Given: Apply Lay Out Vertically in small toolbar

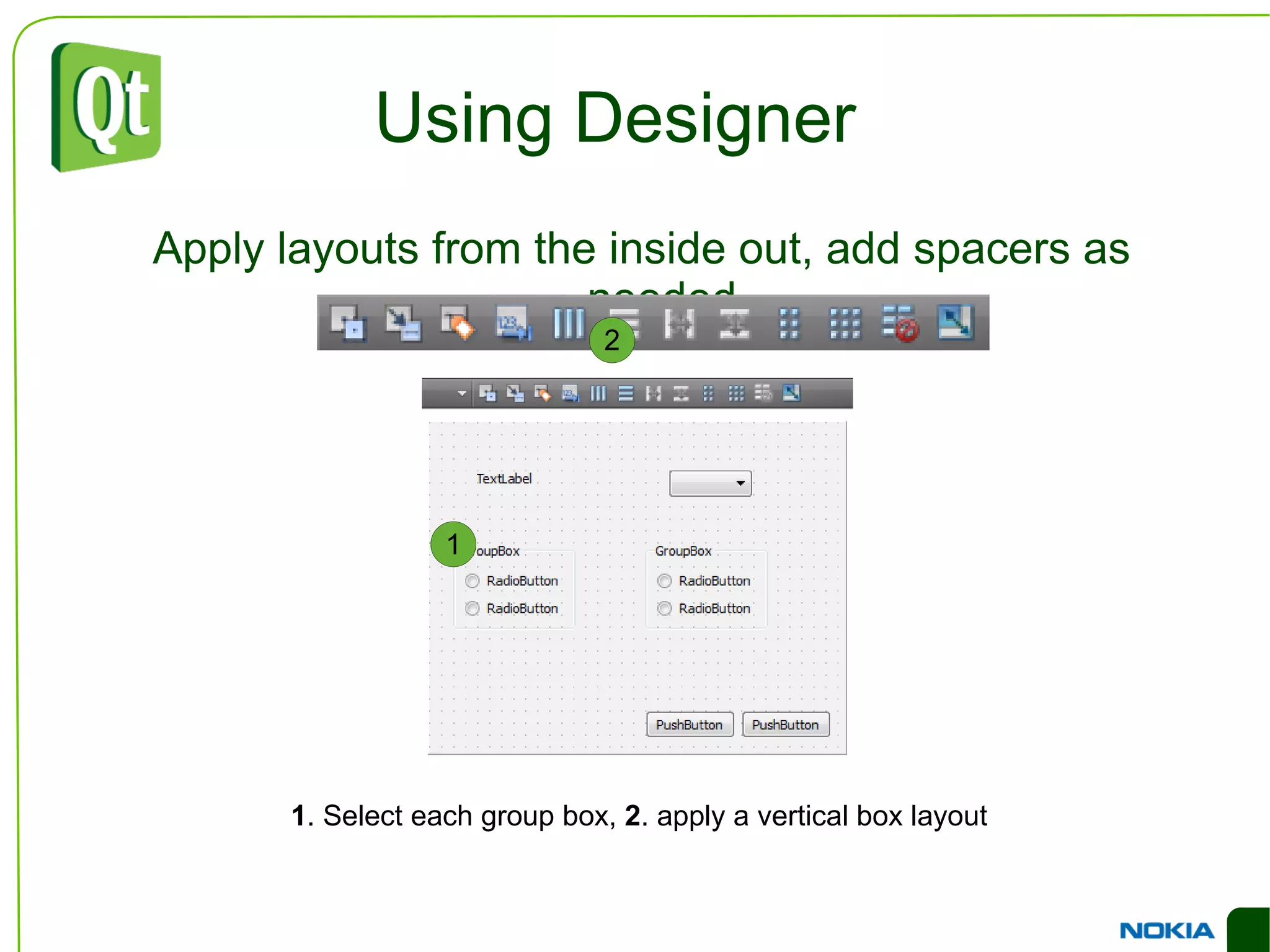Looking at the screenshot, I should [x=626, y=393].
